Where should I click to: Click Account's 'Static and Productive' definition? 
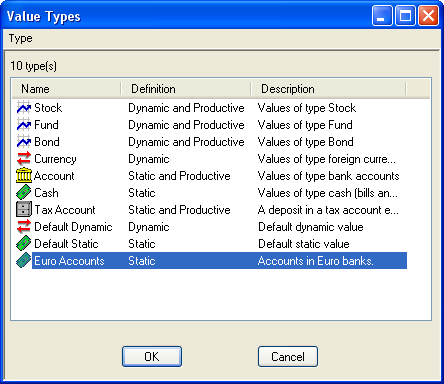click(179, 176)
